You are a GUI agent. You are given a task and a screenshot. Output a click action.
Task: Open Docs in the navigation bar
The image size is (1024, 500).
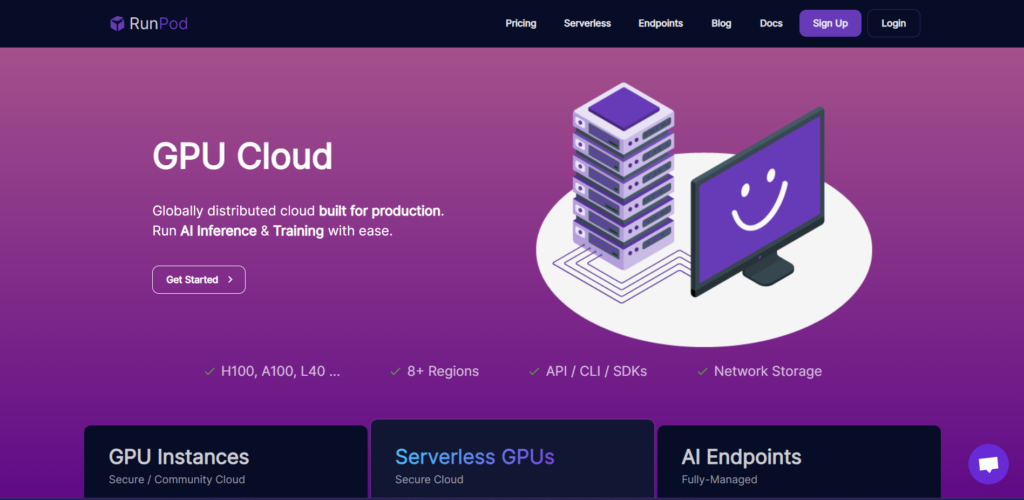(771, 23)
